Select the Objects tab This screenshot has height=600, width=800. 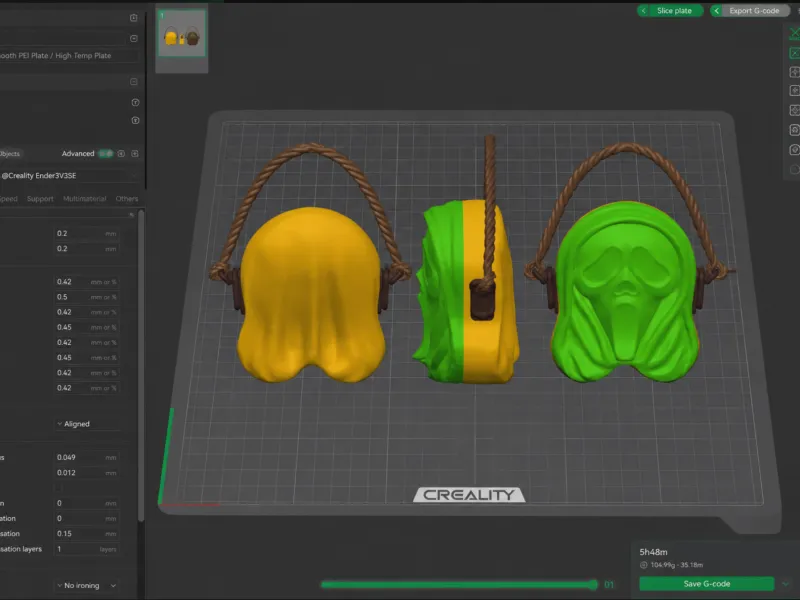10,154
